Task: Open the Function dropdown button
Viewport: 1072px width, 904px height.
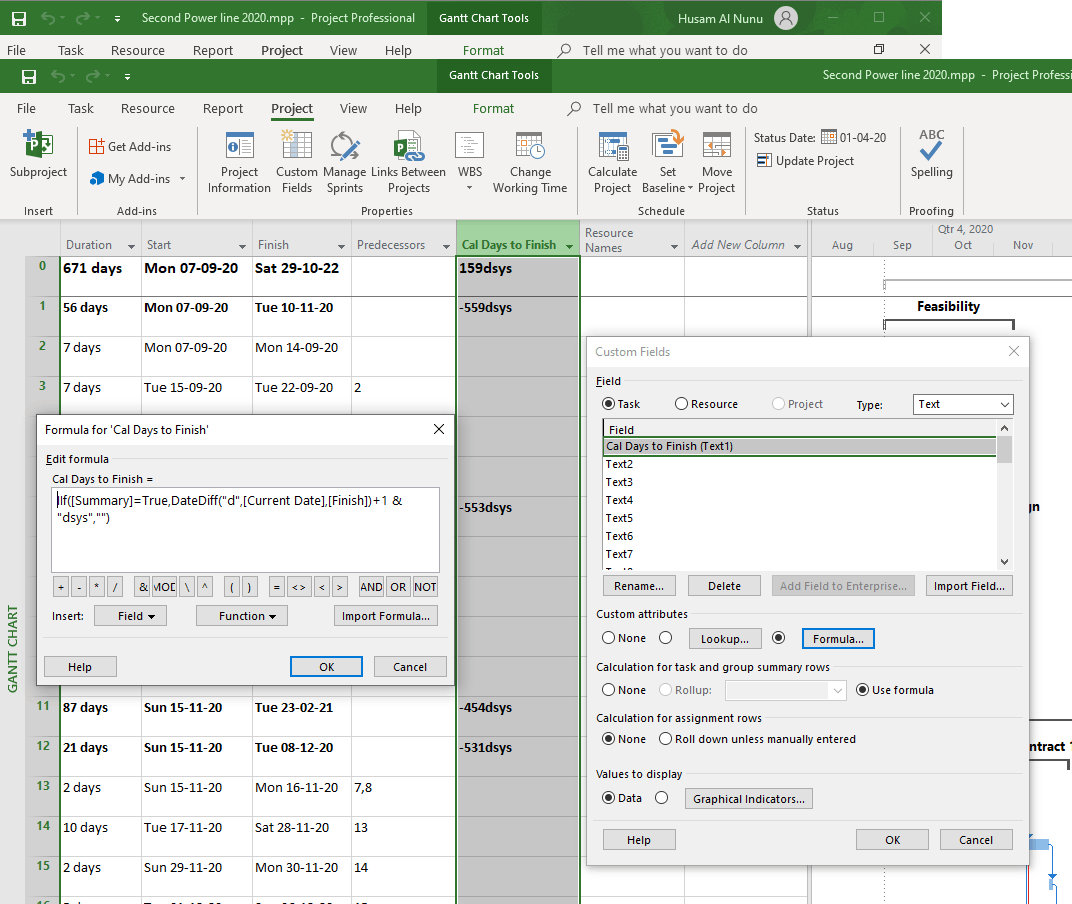Action: point(242,615)
